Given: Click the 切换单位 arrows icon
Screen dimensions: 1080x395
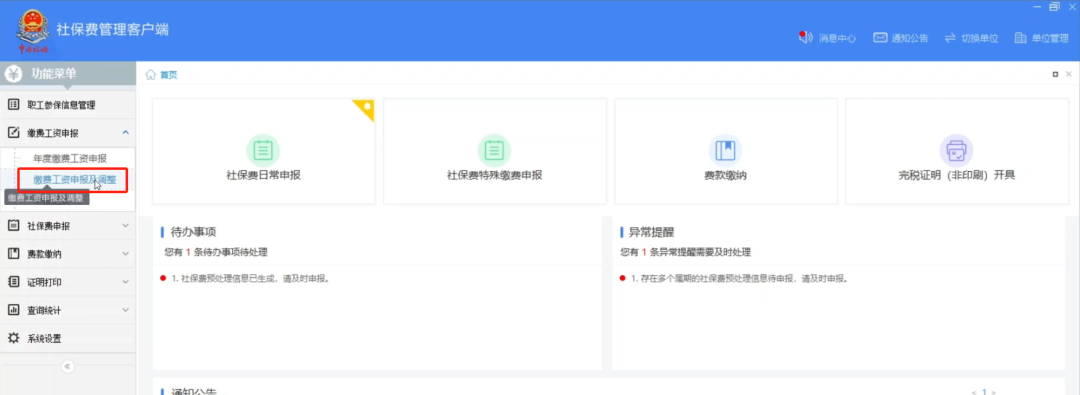Looking at the screenshot, I should [951, 38].
